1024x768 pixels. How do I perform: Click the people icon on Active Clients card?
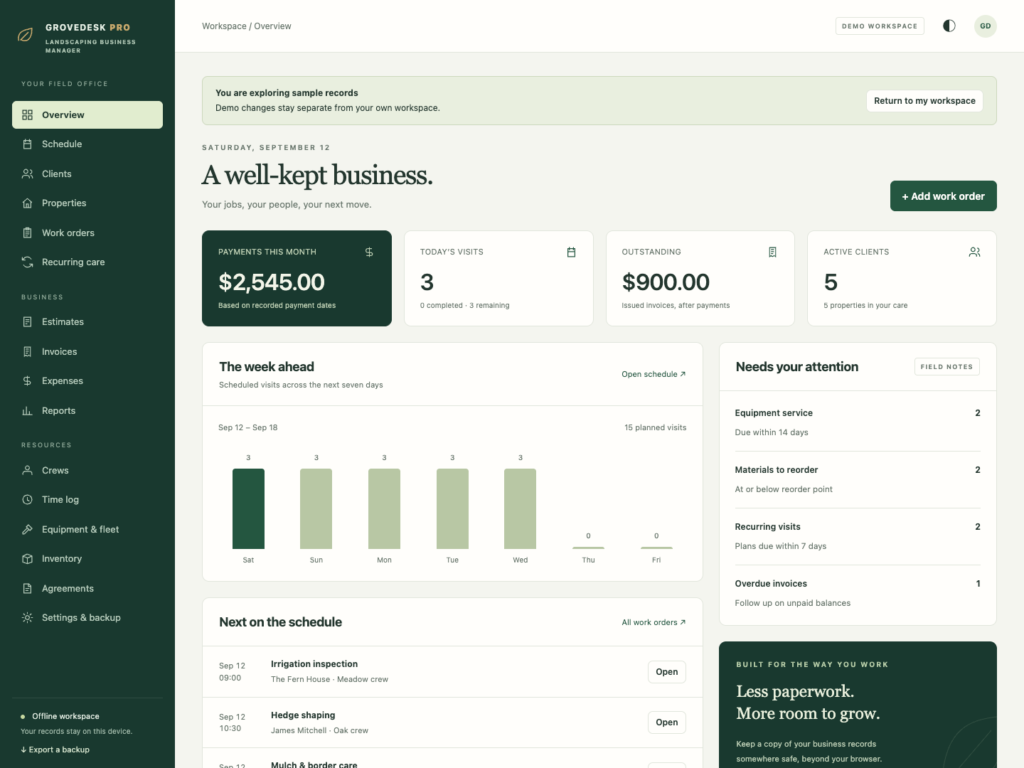[x=974, y=252]
